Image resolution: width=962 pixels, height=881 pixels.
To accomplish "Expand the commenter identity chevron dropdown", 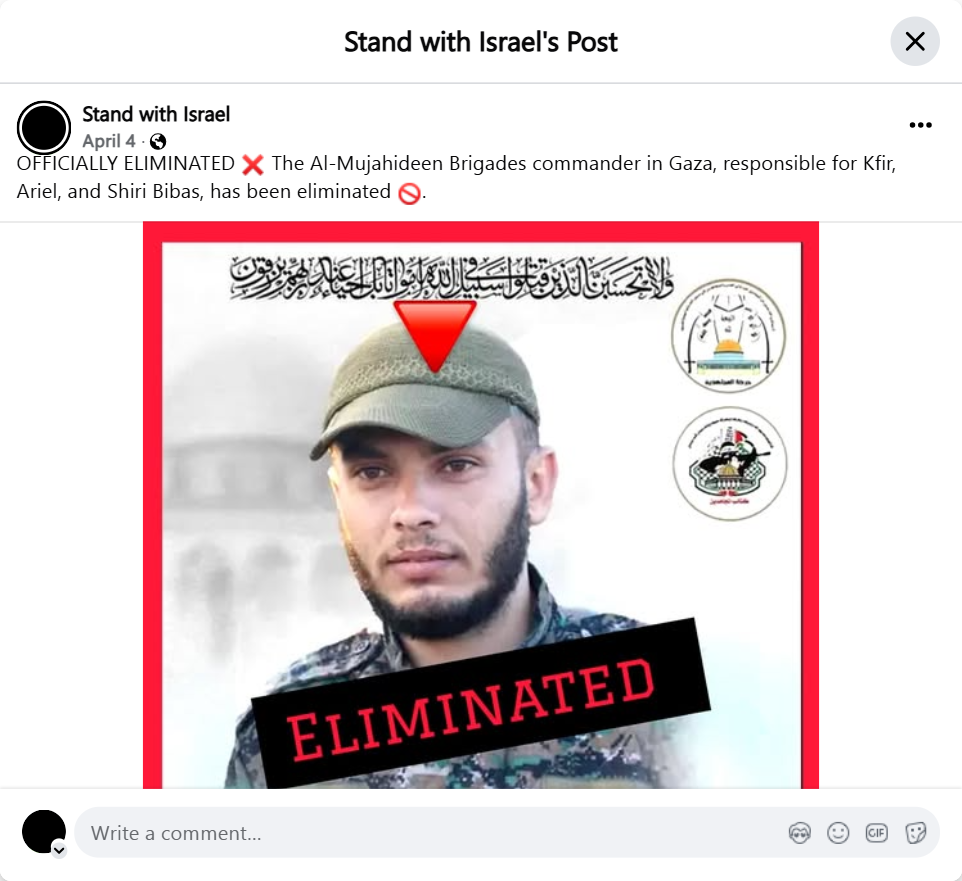I will point(59,850).
